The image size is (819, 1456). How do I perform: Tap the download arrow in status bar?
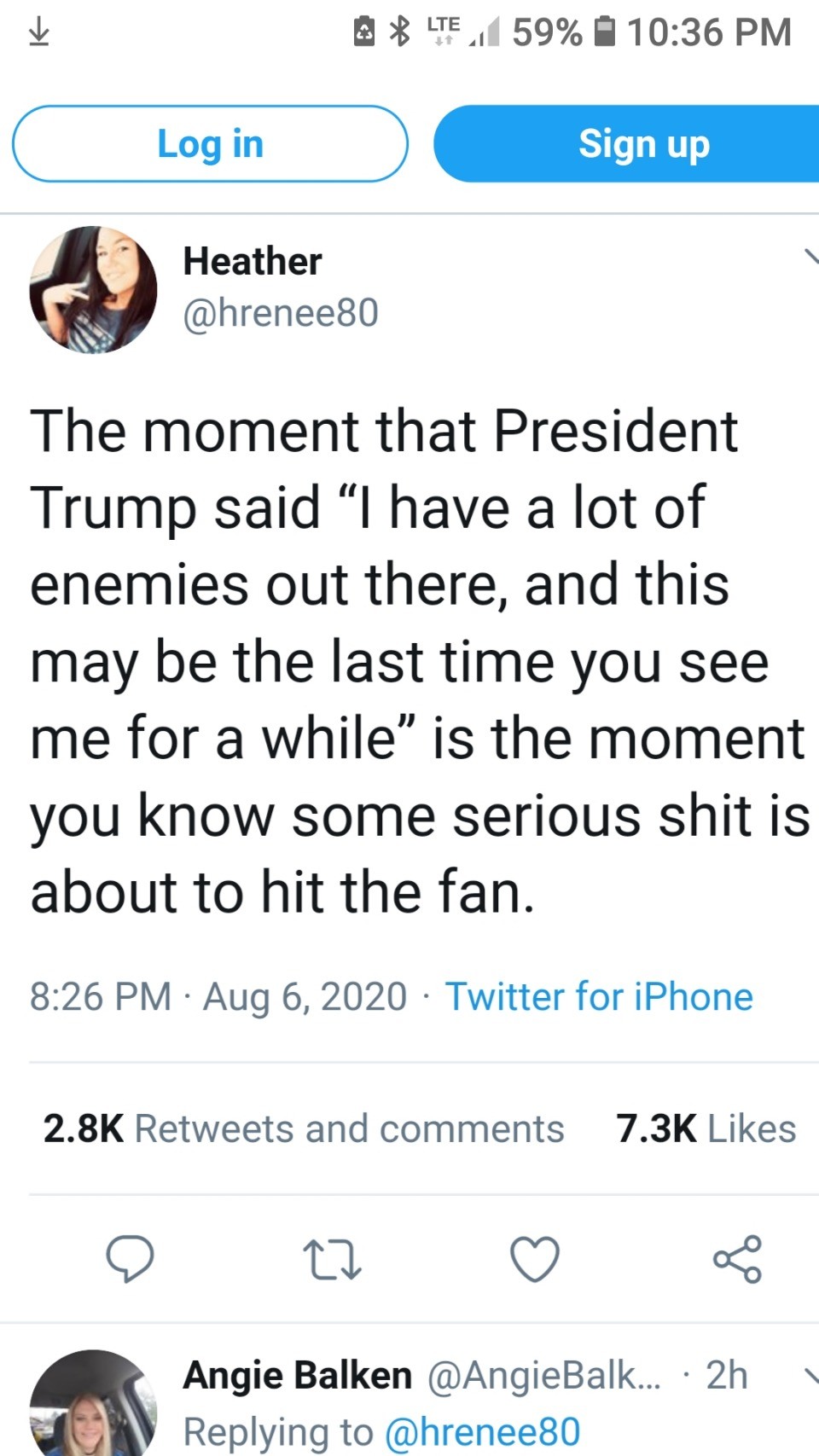(38, 32)
